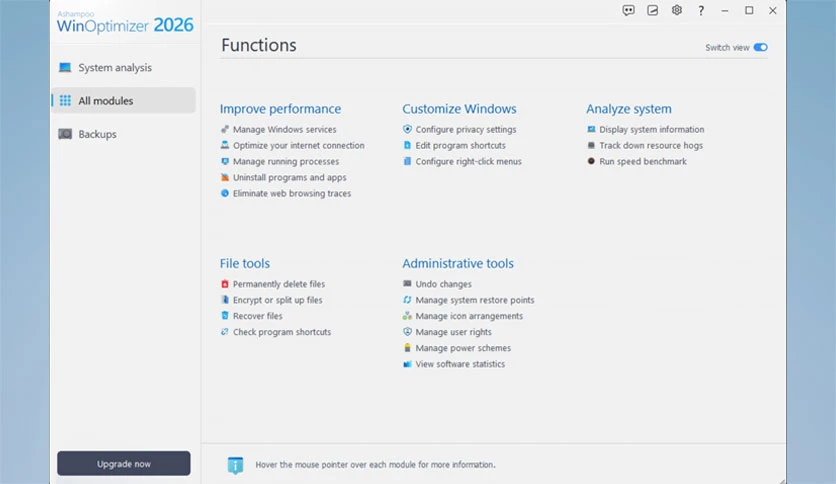The width and height of the screenshot is (836, 484).
Task: Click the Undo changes icon
Action: 407,284
